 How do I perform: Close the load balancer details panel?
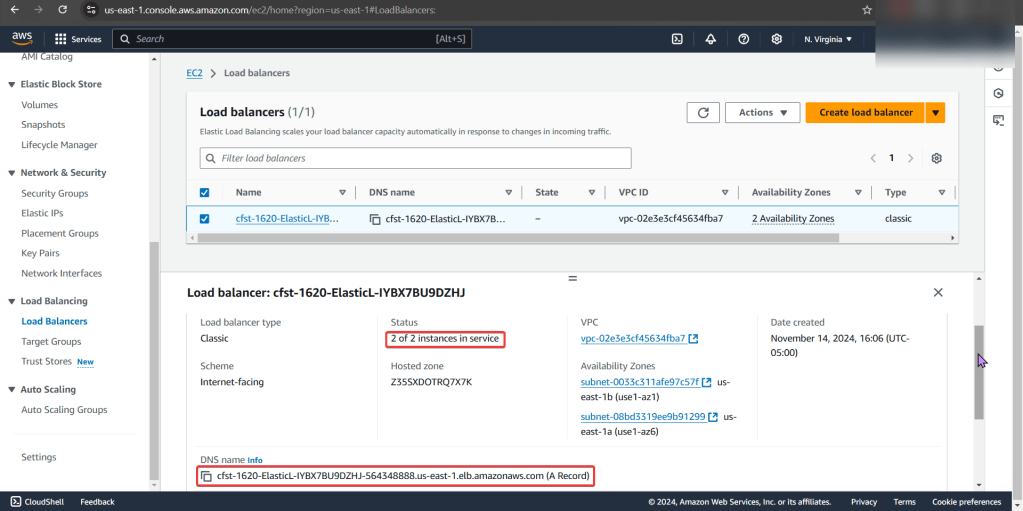tap(937, 292)
